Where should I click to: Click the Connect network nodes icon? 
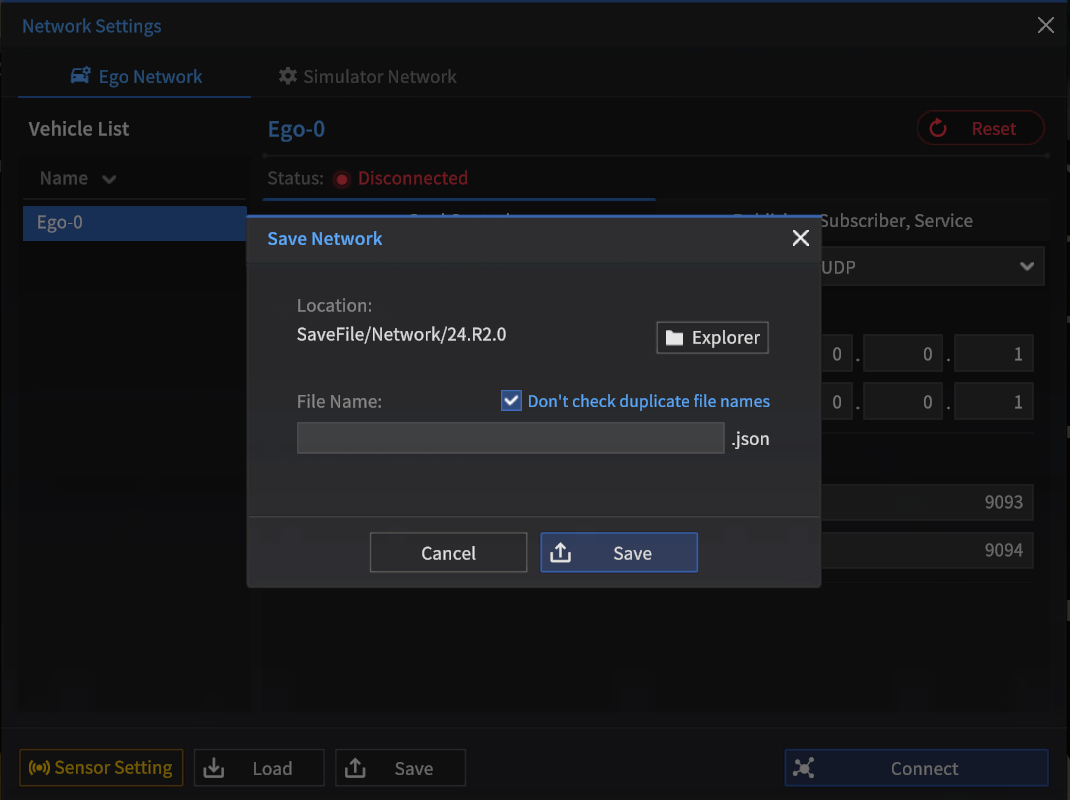pyautogui.click(x=804, y=768)
